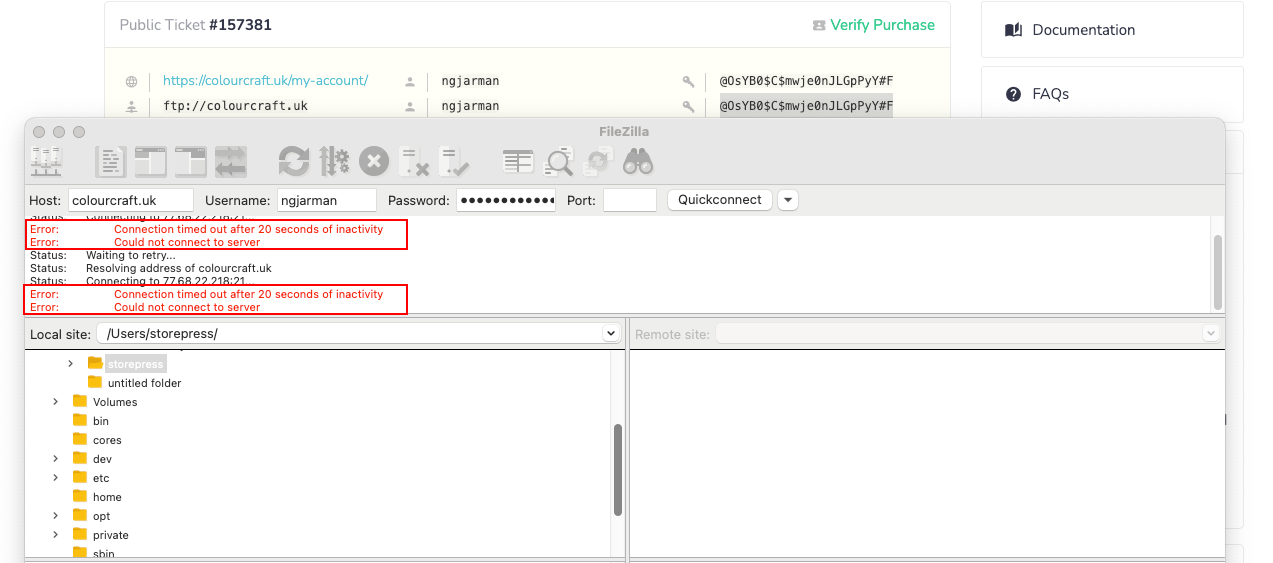Click the Host input field
1273x563 pixels.
(x=131, y=200)
